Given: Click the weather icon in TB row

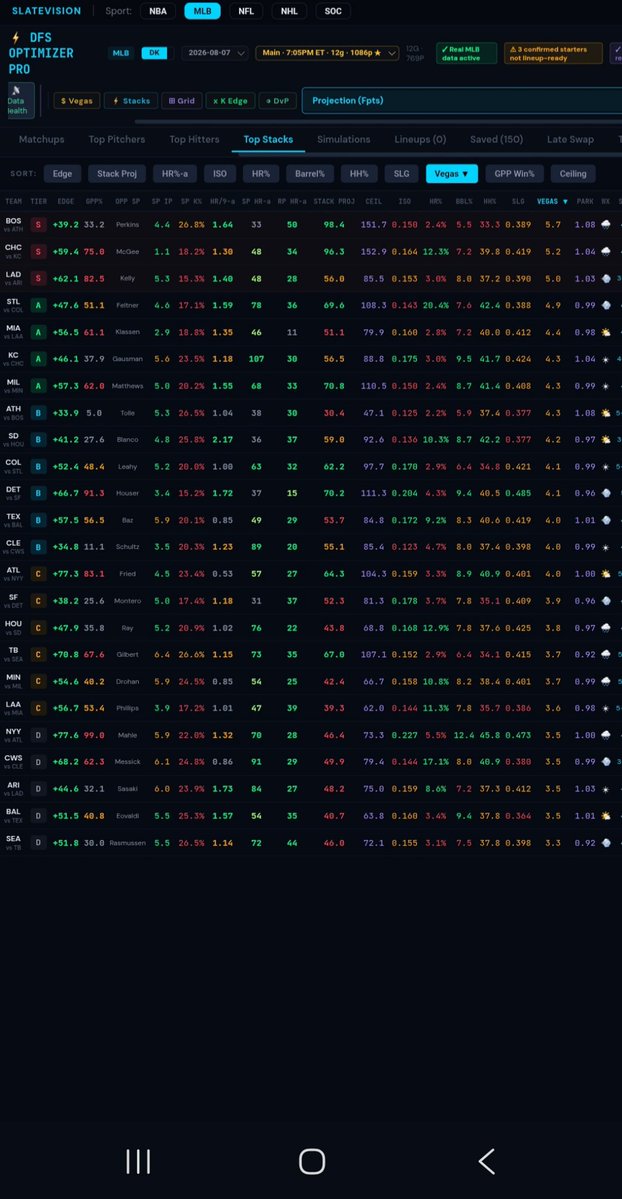Looking at the screenshot, I should click(x=606, y=655).
